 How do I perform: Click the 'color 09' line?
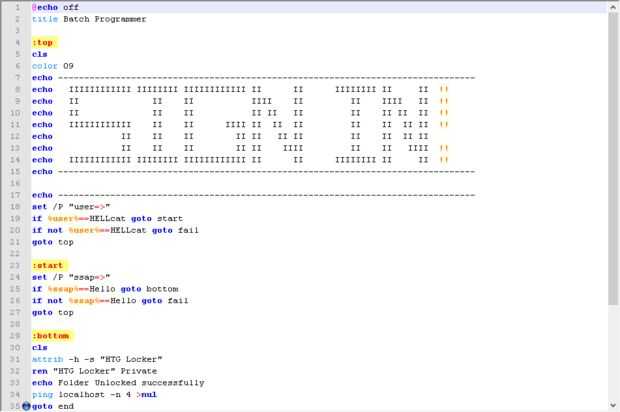tap(53, 66)
